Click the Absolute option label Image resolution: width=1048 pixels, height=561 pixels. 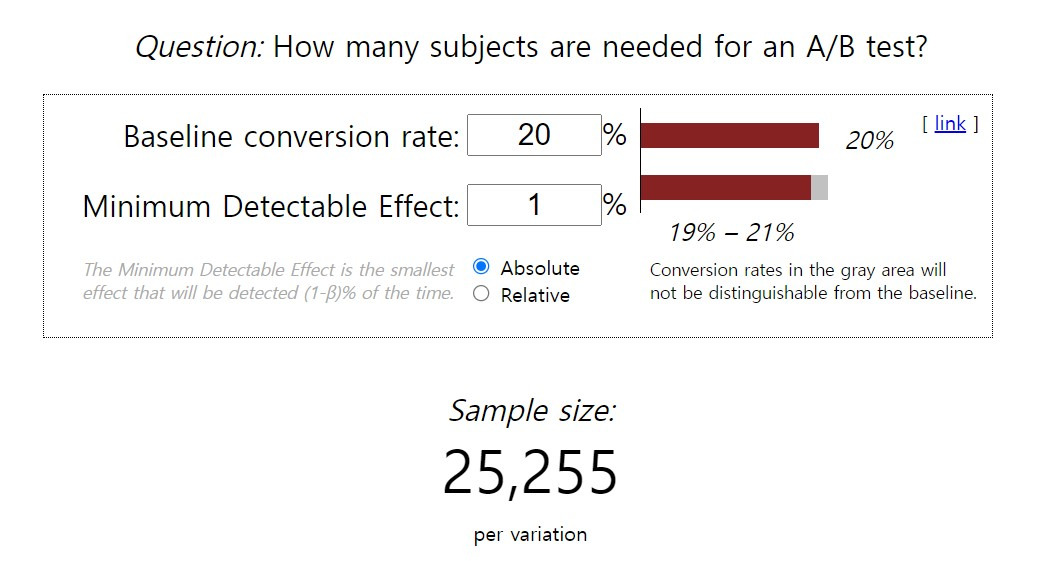(540, 268)
